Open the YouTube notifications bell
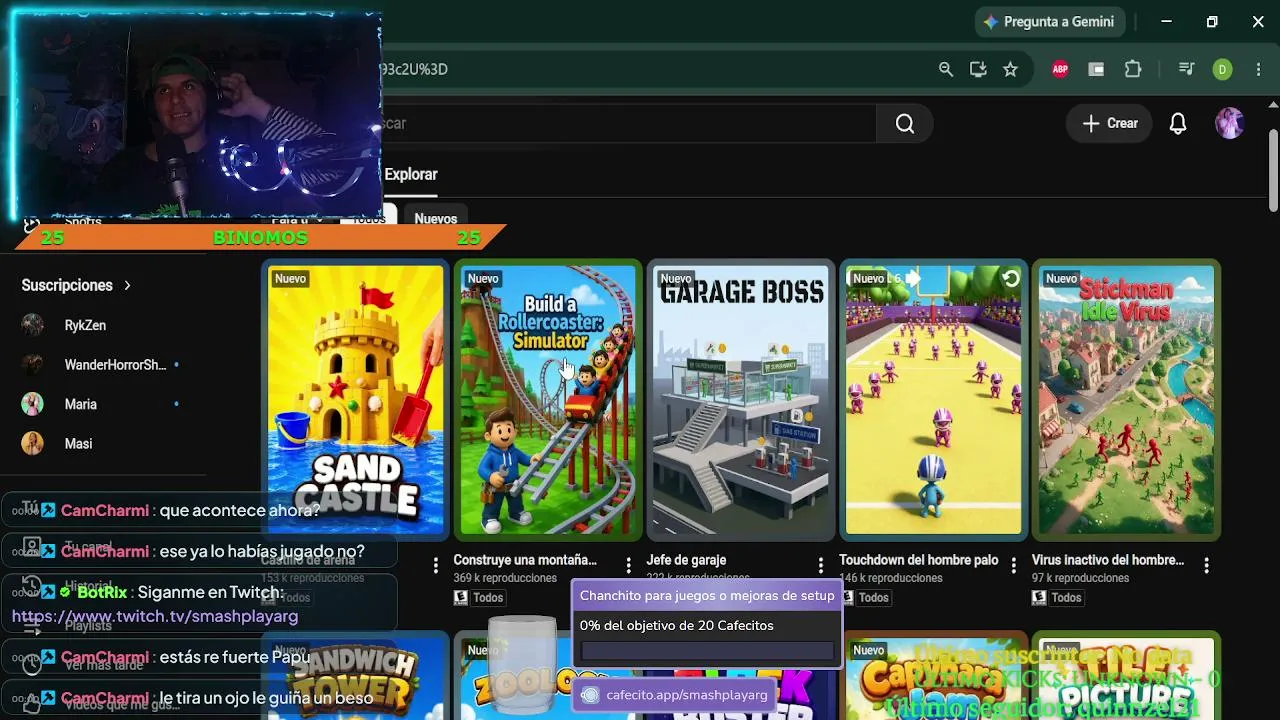This screenshot has height=720, width=1280. click(1178, 123)
